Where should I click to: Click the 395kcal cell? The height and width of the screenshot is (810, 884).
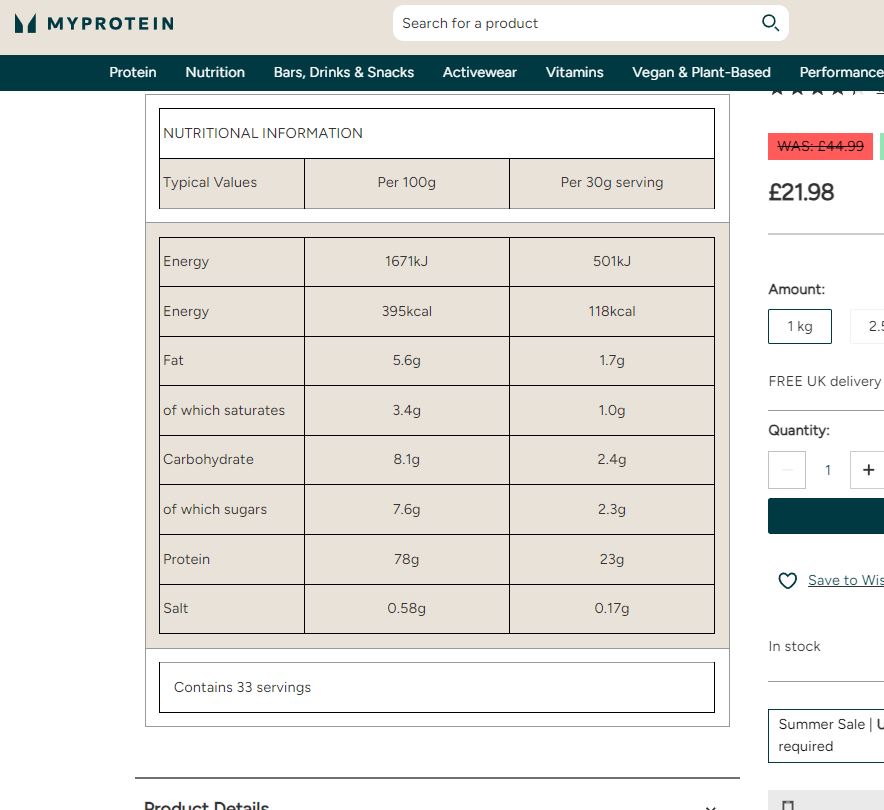[x=406, y=311]
